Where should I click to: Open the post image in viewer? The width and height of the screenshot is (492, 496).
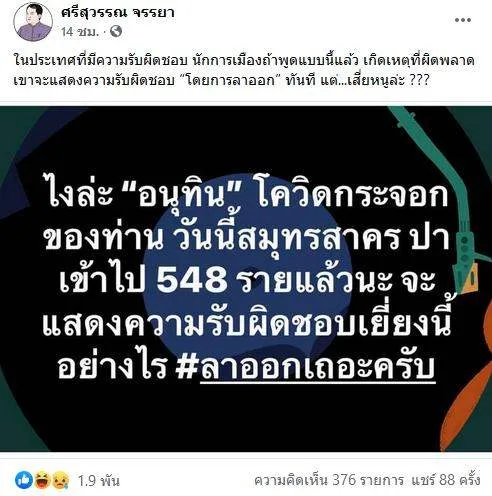coord(246,279)
